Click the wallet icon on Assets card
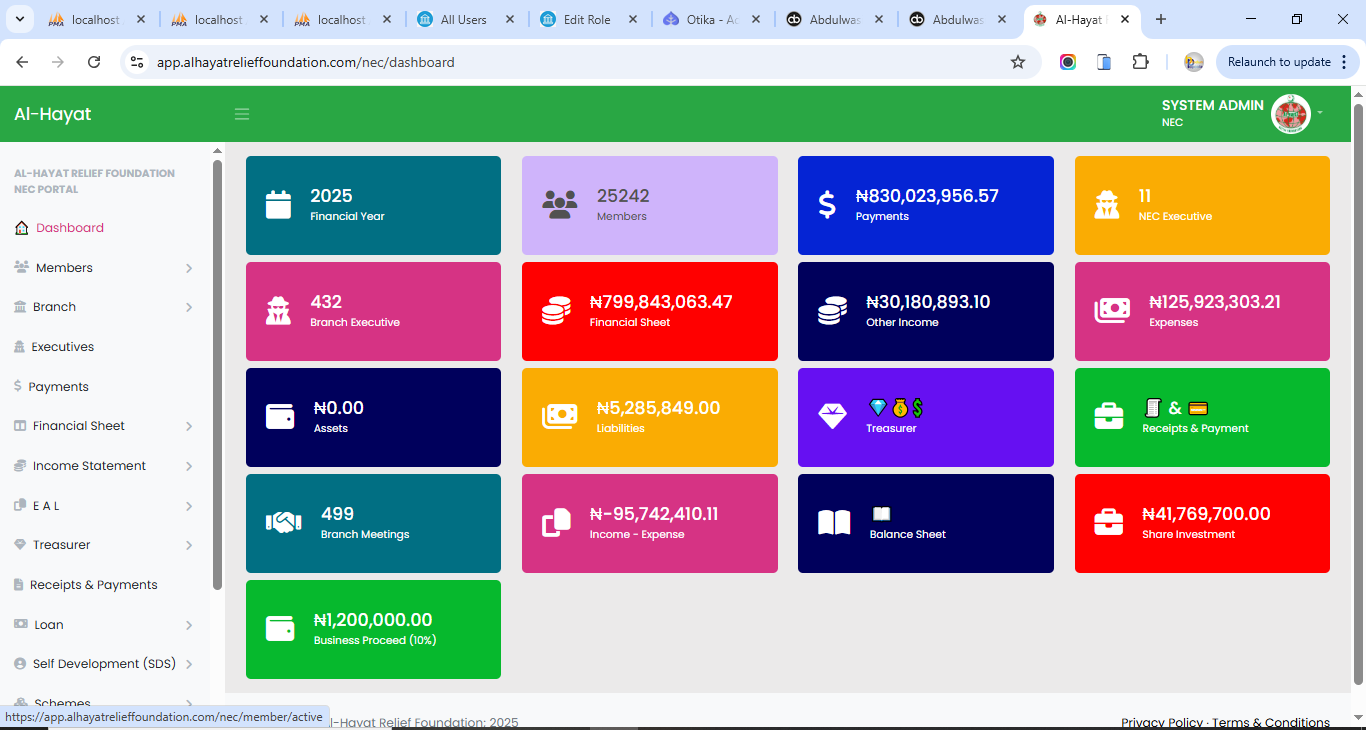The image size is (1366, 730). tap(280, 417)
